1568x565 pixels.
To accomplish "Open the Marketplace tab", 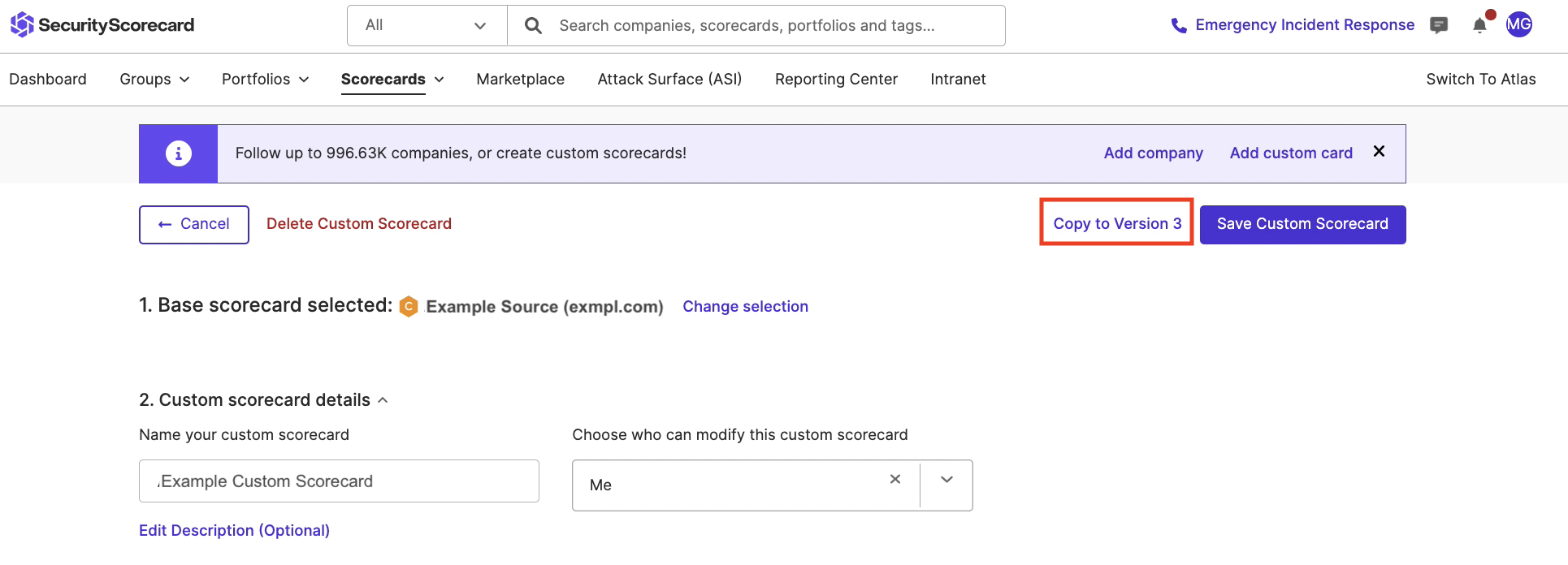I will click(521, 79).
